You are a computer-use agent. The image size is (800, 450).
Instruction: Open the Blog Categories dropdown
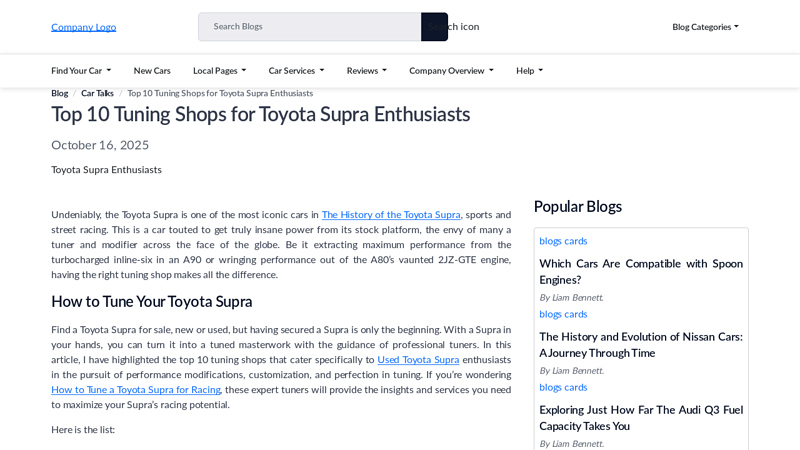coord(705,27)
